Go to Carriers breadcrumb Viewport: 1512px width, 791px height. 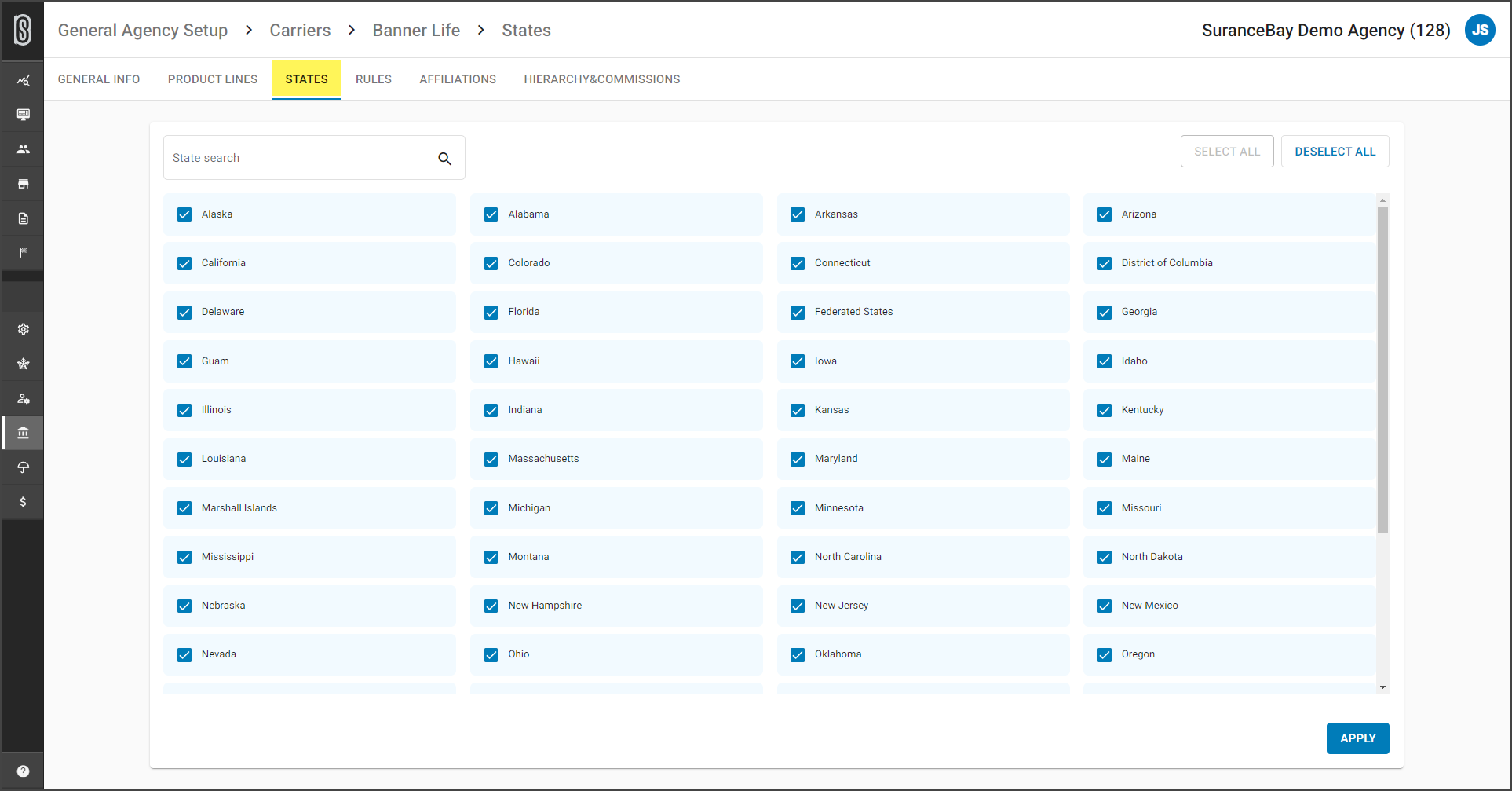pos(300,31)
